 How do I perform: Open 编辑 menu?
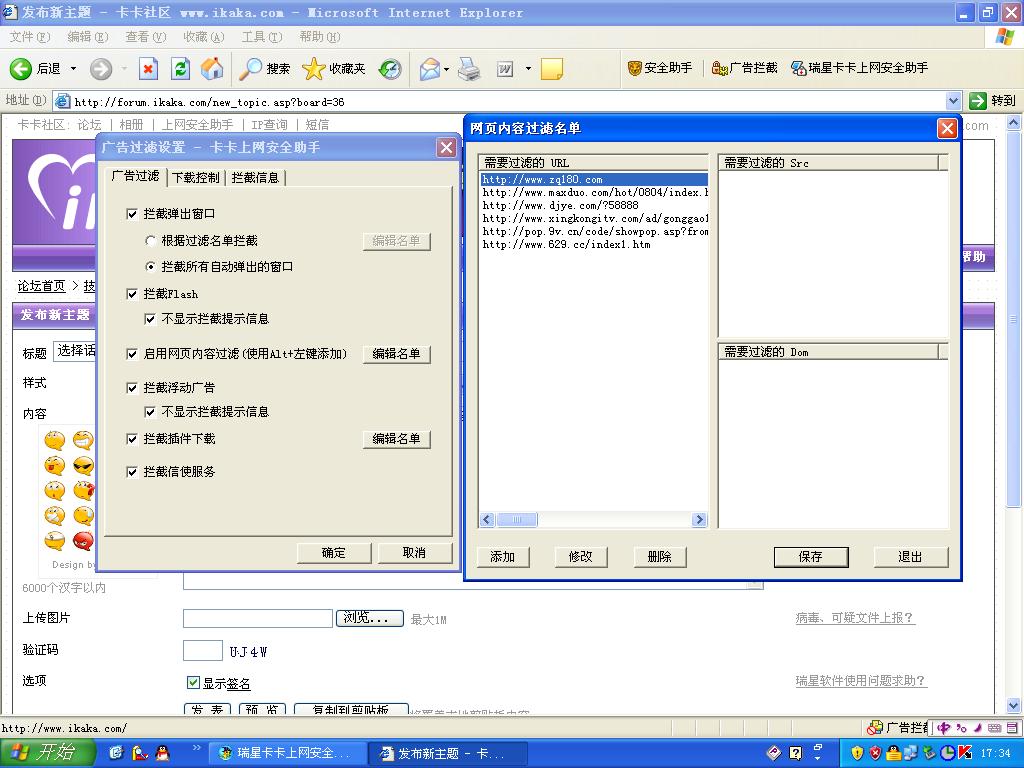pyautogui.click(x=88, y=37)
